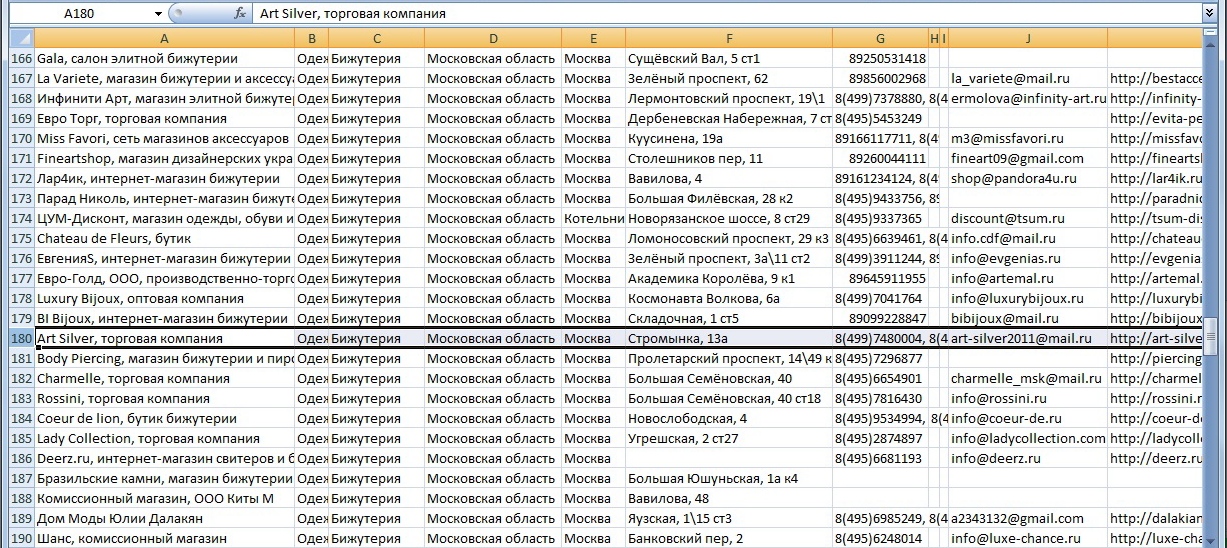The height and width of the screenshot is (548, 1227).
Task: Open the Name Box dropdown arrow
Action: [158, 14]
